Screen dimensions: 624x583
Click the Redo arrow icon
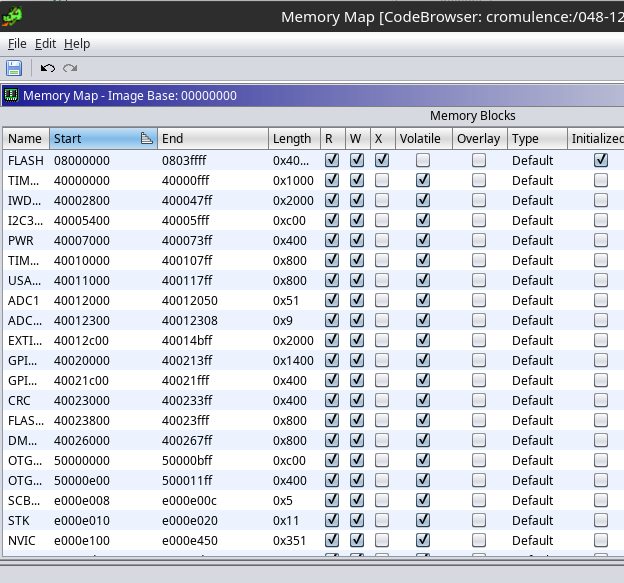click(70, 68)
